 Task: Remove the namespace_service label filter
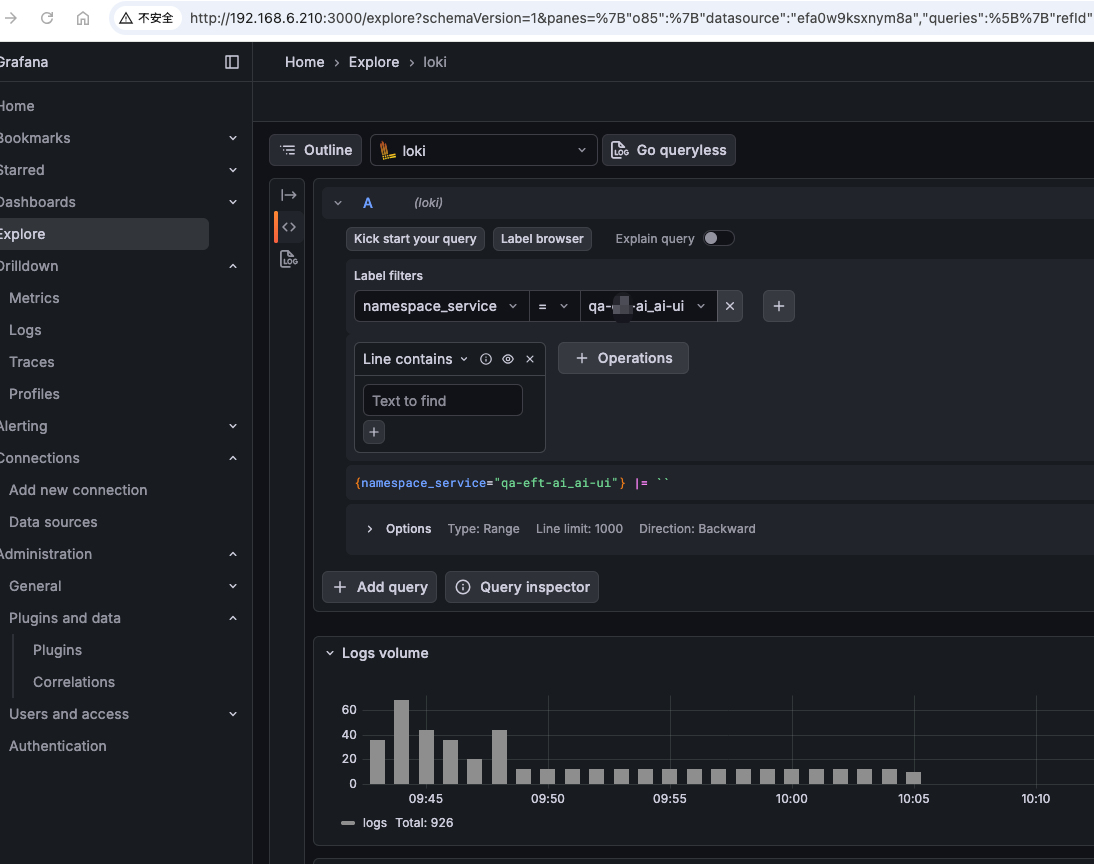tap(730, 306)
